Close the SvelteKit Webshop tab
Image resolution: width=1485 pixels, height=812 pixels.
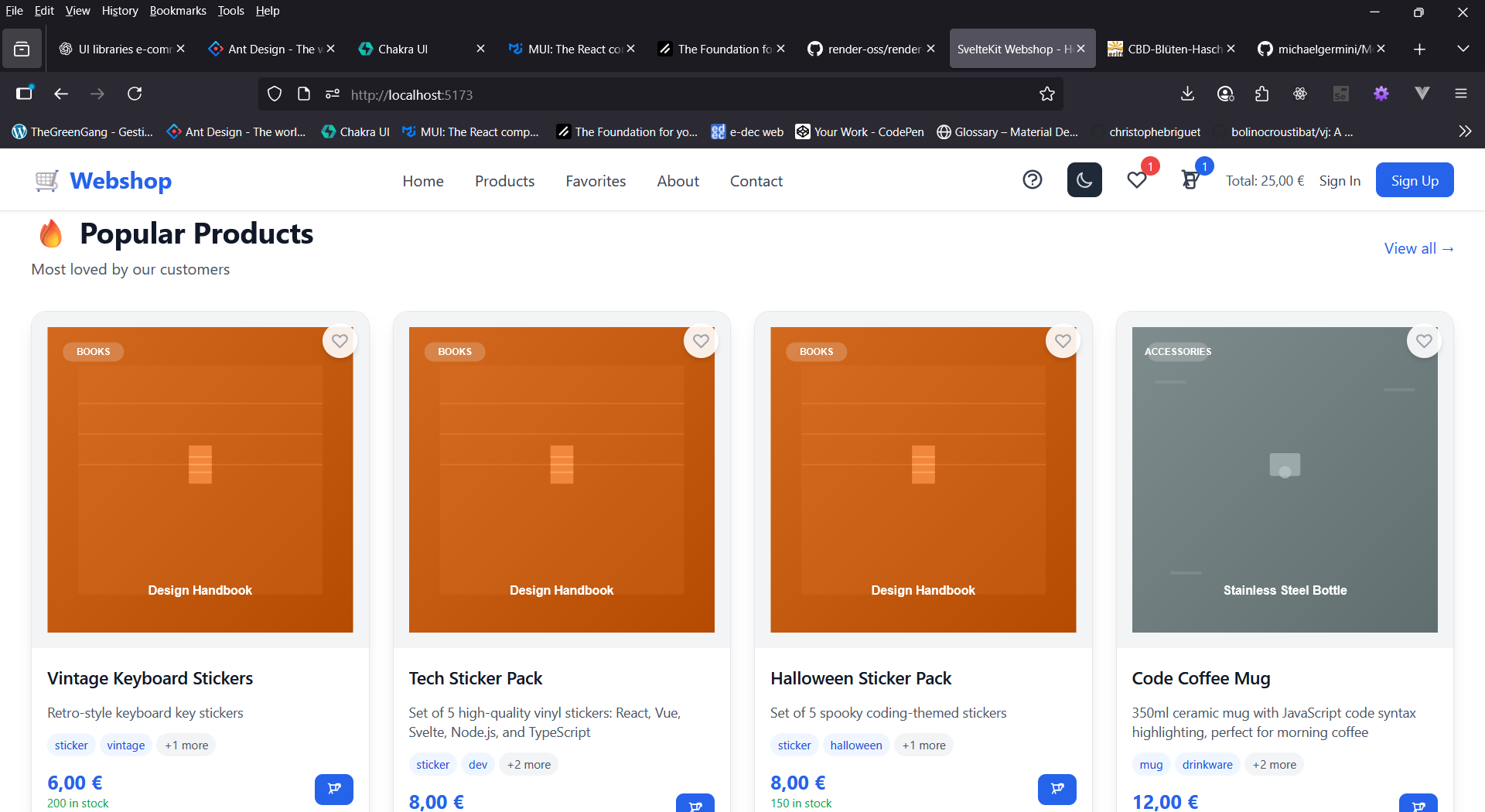[x=1080, y=49]
